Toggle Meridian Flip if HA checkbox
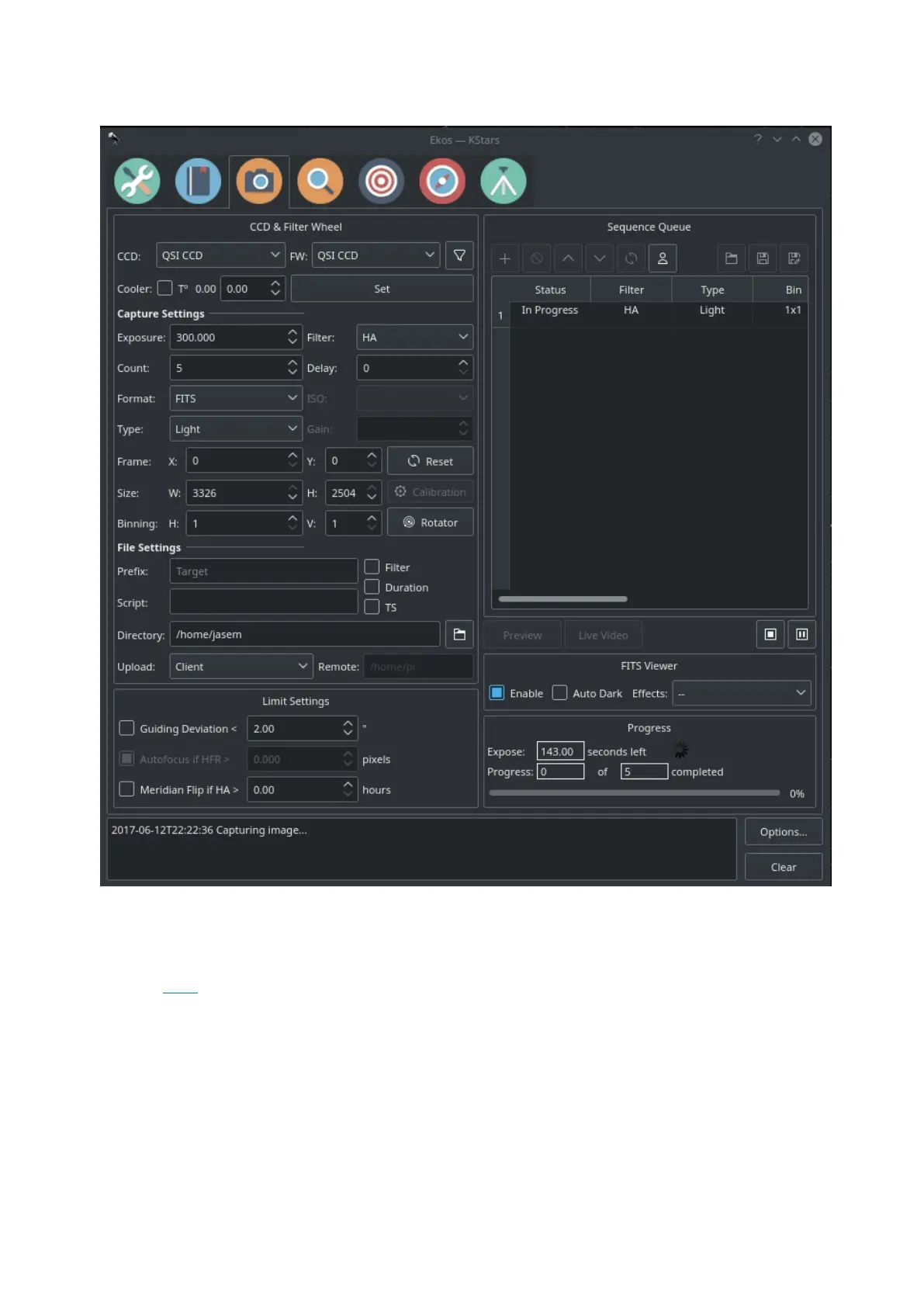The height and width of the screenshot is (1307, 924). 126,789
